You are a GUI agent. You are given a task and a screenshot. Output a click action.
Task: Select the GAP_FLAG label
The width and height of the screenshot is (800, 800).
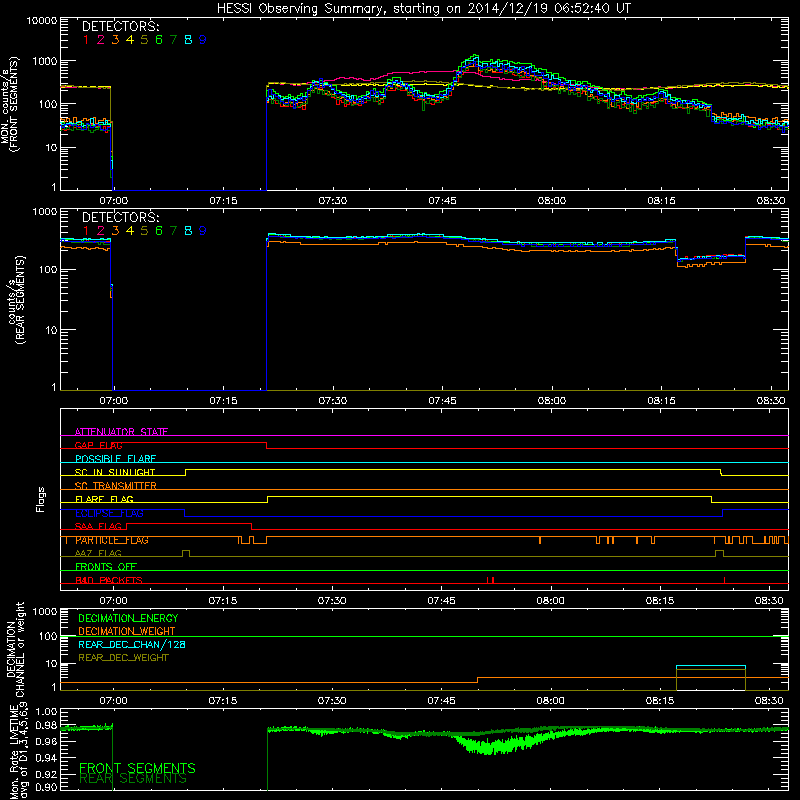point(98,445)
